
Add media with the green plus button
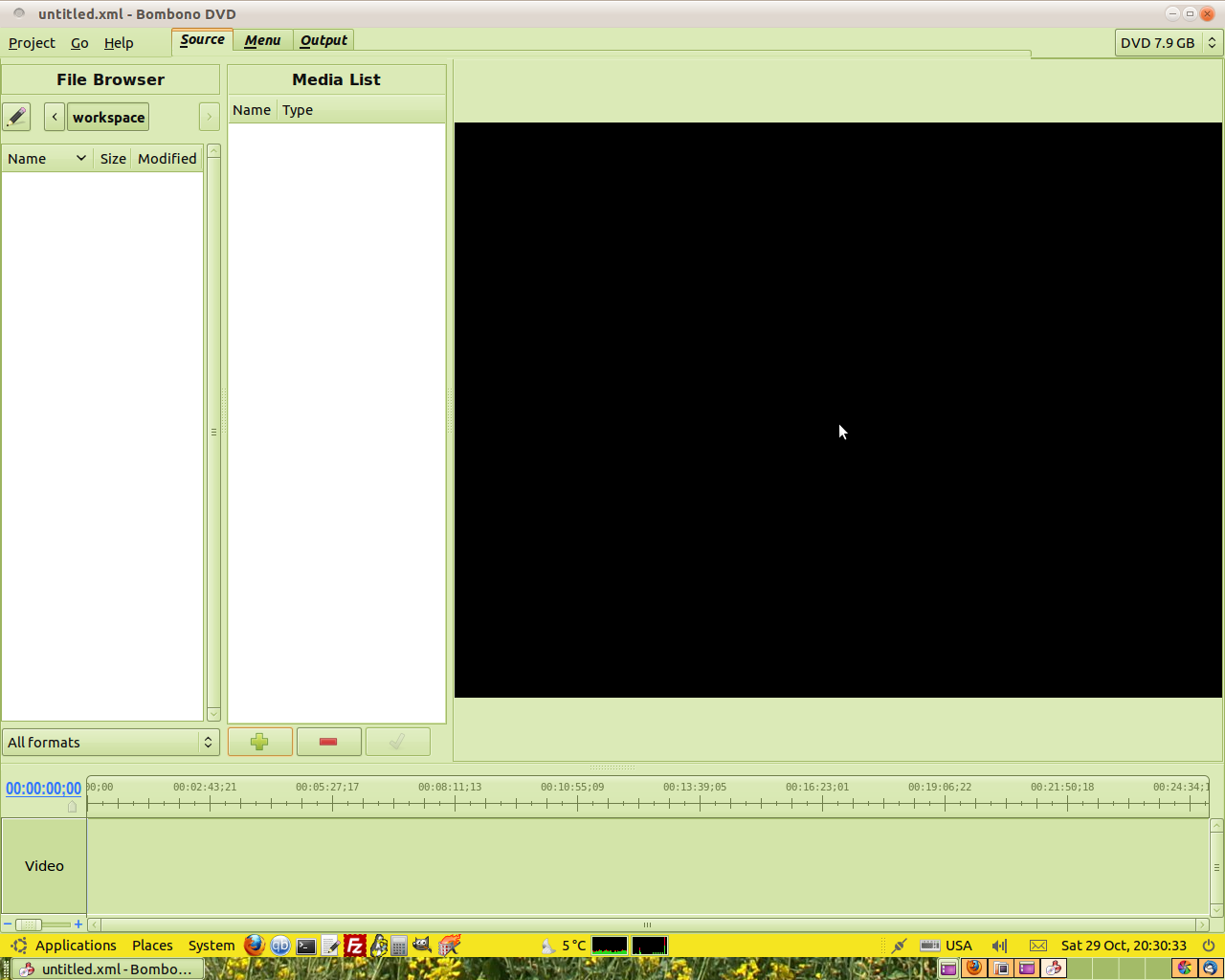(x=259, y=742)
